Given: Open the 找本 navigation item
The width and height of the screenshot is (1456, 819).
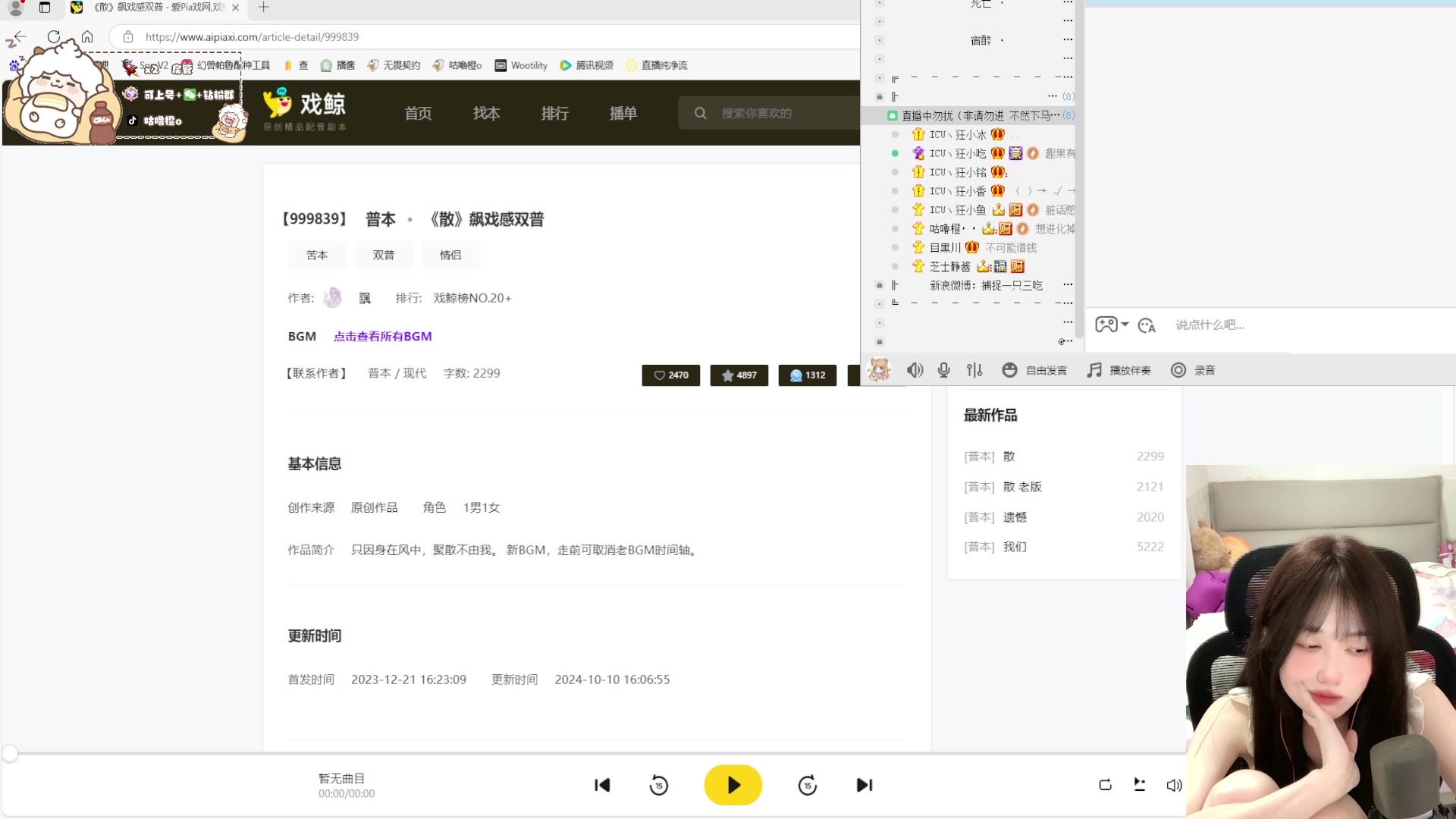Looking at the screenshot, I should click(x=486, y=113).
